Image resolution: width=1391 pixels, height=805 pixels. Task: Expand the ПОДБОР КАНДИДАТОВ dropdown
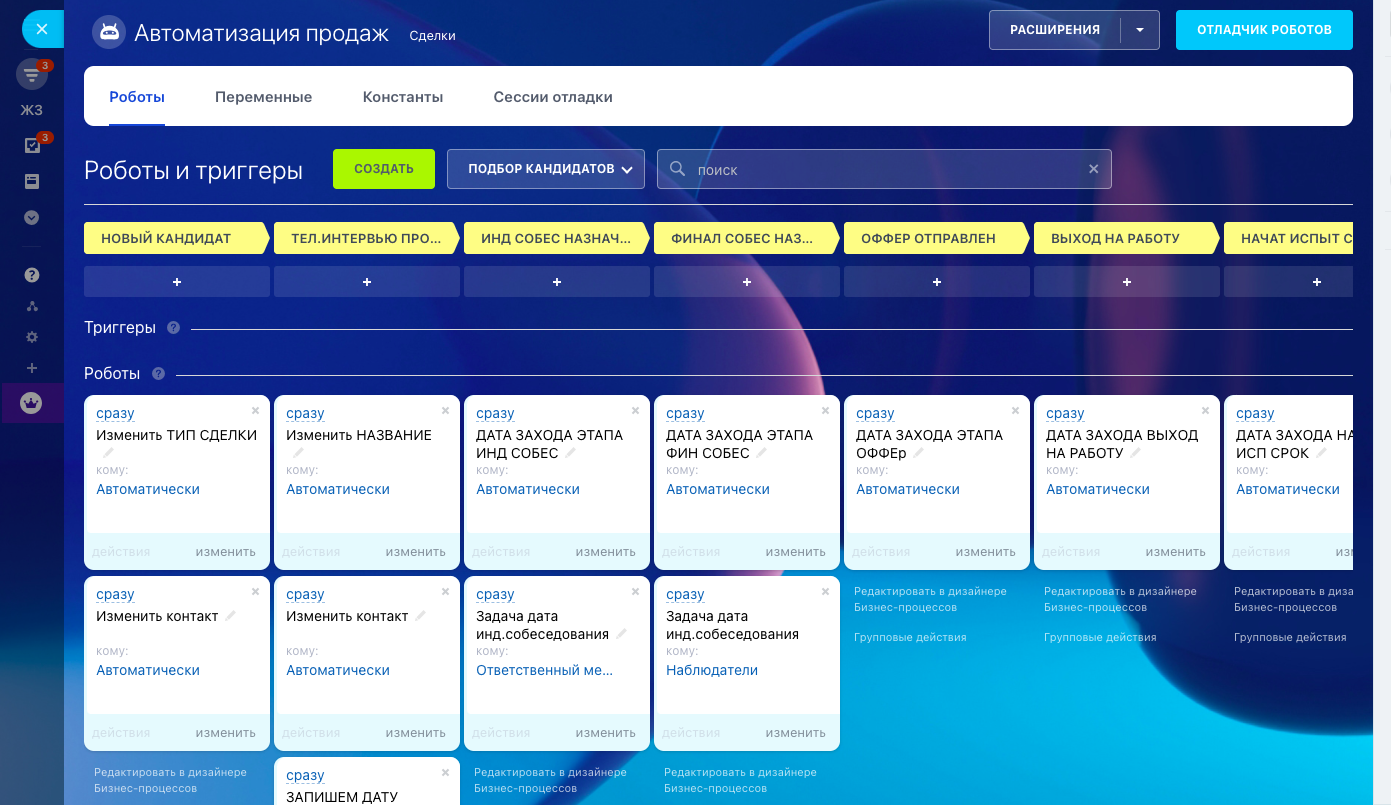[545, 169]
